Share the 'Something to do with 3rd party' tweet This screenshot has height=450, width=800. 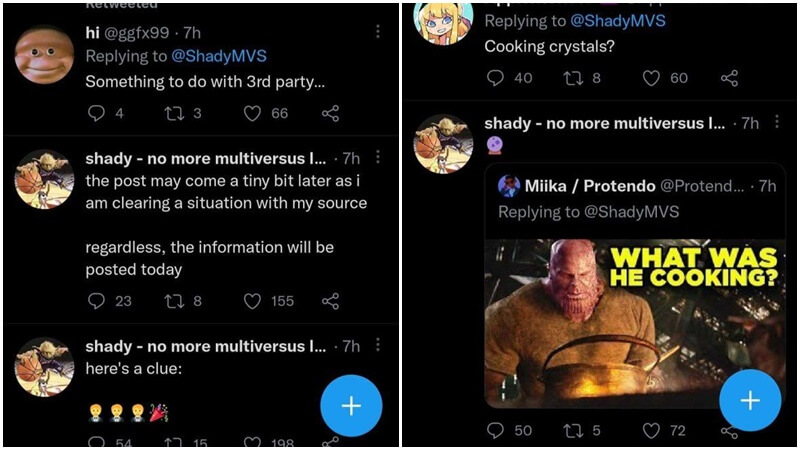(330, 113)
